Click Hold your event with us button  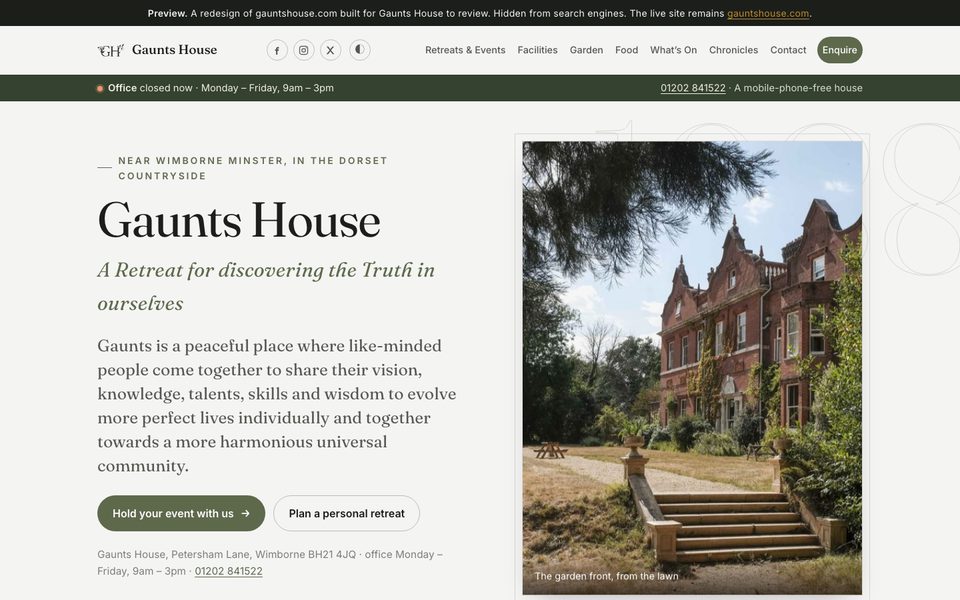[181, 513]
